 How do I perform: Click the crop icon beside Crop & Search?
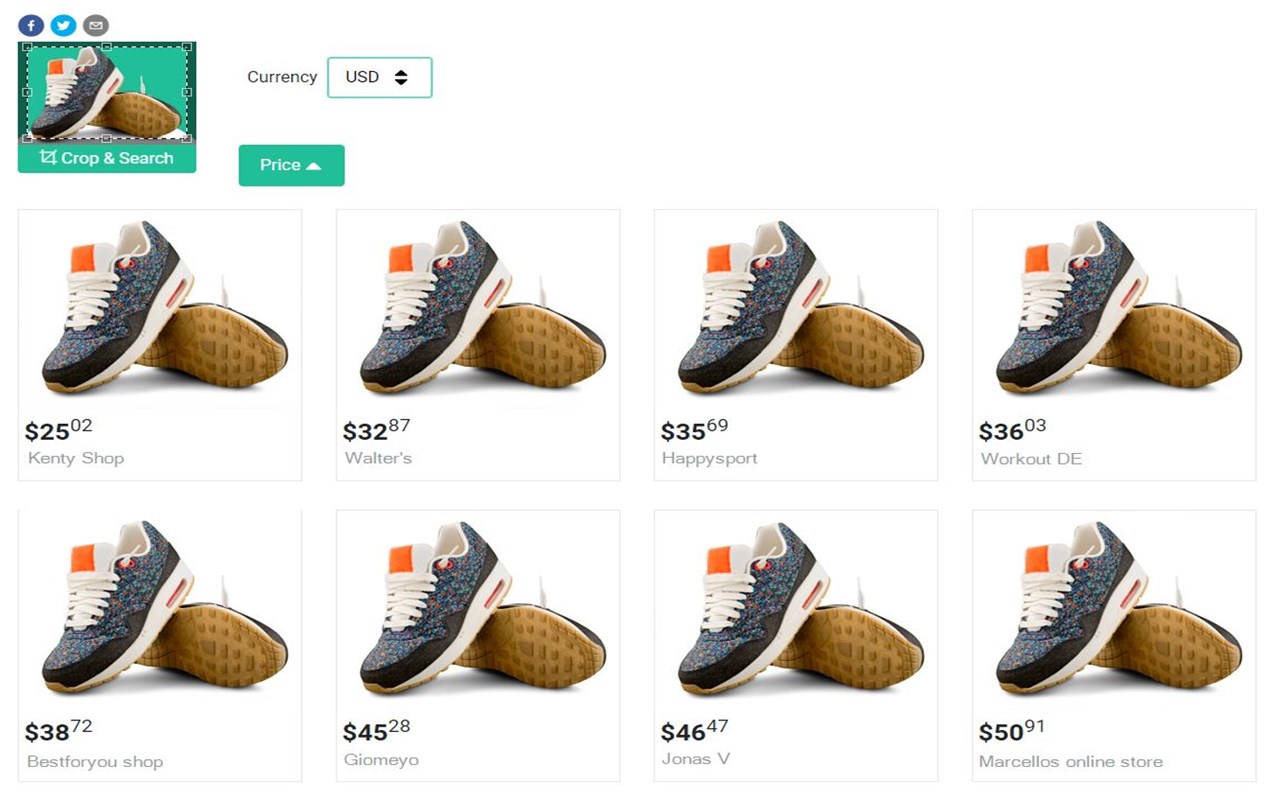pyautogui.click(x=48, y=158)
